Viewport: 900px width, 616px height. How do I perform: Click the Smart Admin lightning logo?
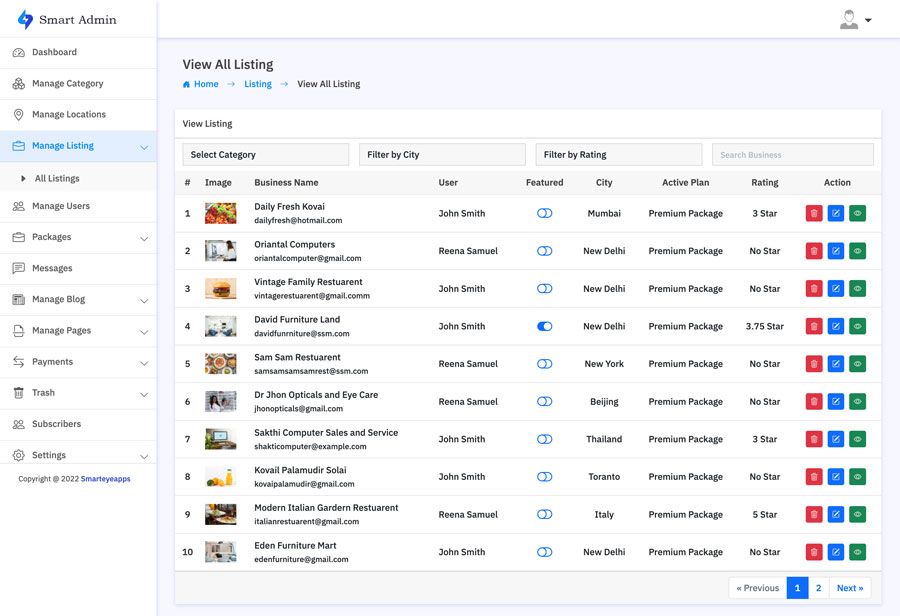pos(25,19)
